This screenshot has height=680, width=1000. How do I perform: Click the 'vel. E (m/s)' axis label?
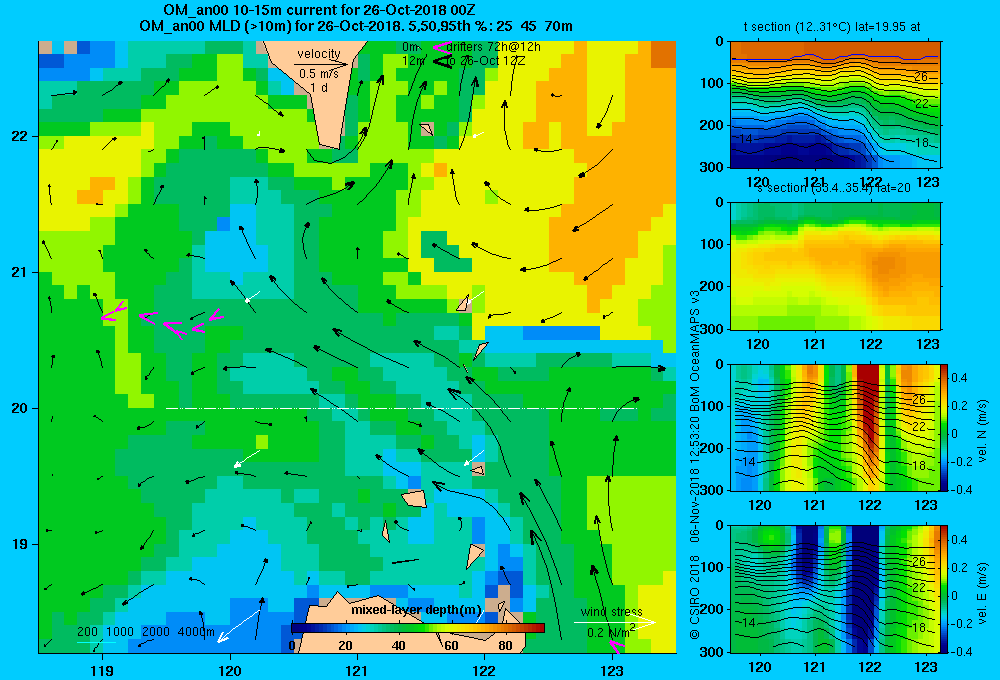pos(982,593)
